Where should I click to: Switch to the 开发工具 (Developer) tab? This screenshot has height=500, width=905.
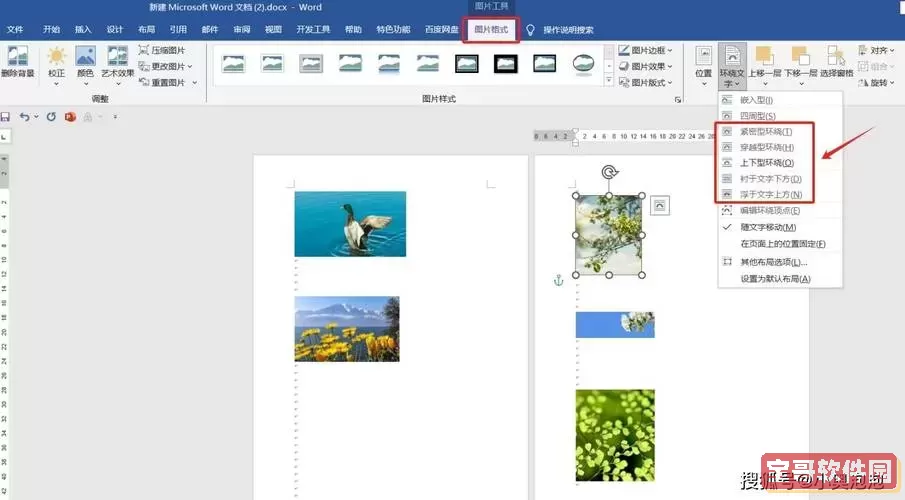[313, 29]
